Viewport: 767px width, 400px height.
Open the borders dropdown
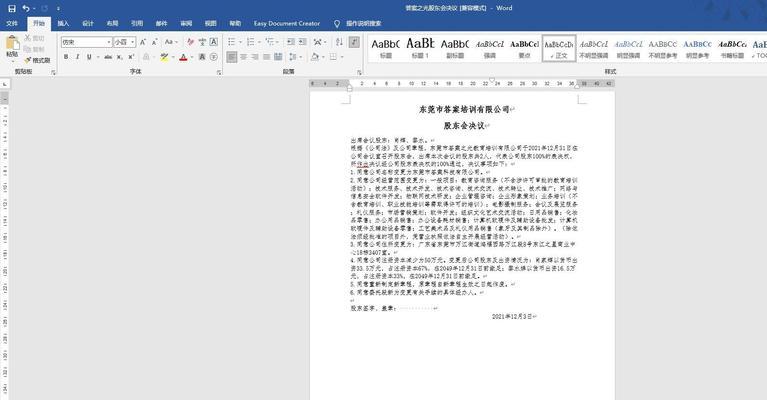click(x=341, y=57)
